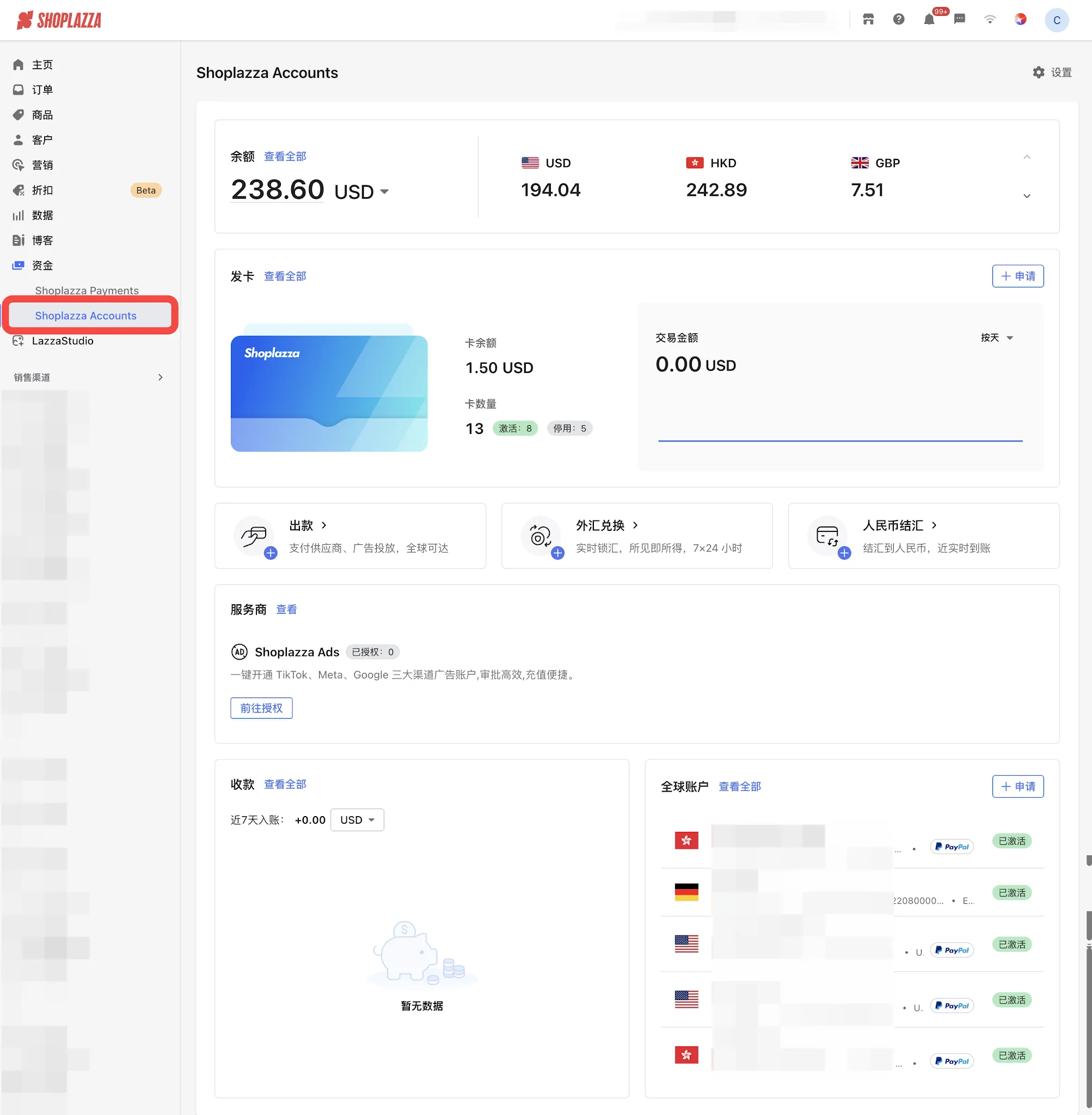Select Shoplazza Payments submenu item
The height and width of the screenshot is (1115, 1092).
click(x=87, y=290)
